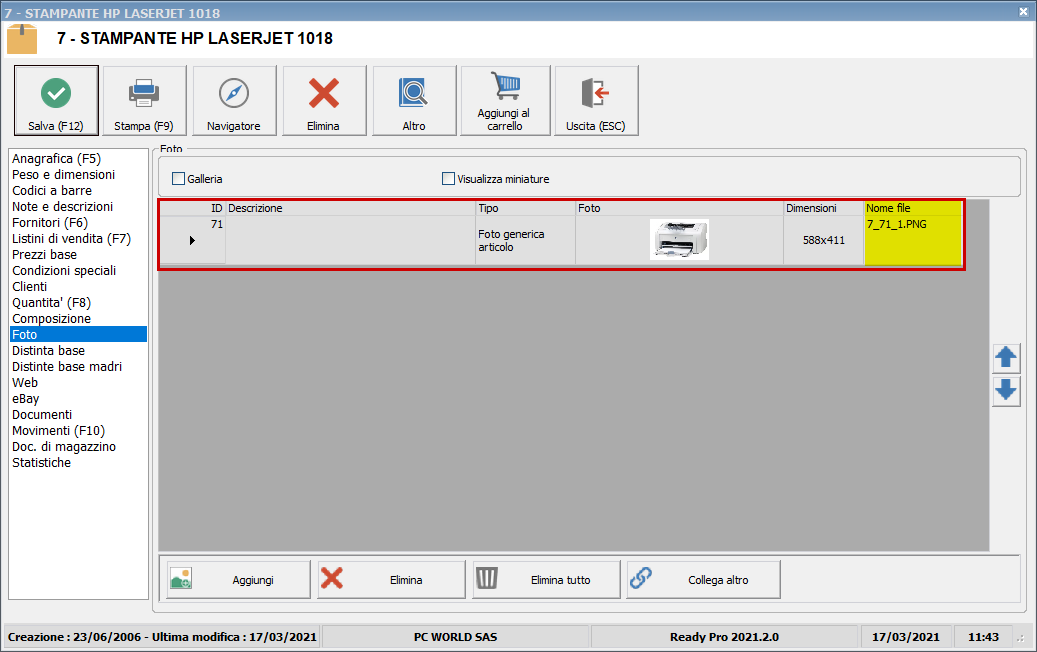Click the Nome file column header

[913, 208]
